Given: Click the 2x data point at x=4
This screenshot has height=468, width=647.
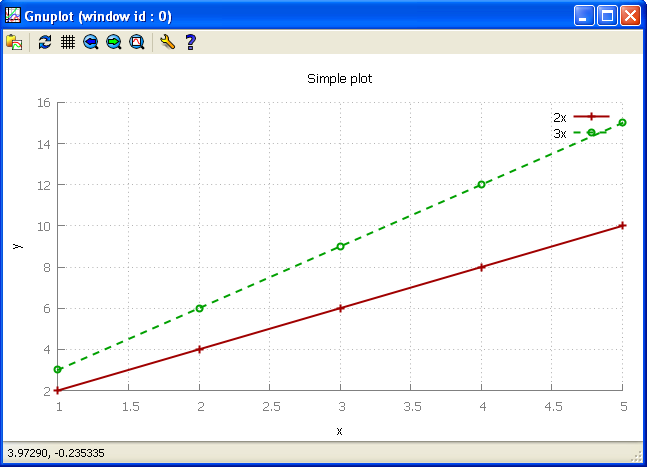Looking at the screenshot, I should click(x=482, y=267).
